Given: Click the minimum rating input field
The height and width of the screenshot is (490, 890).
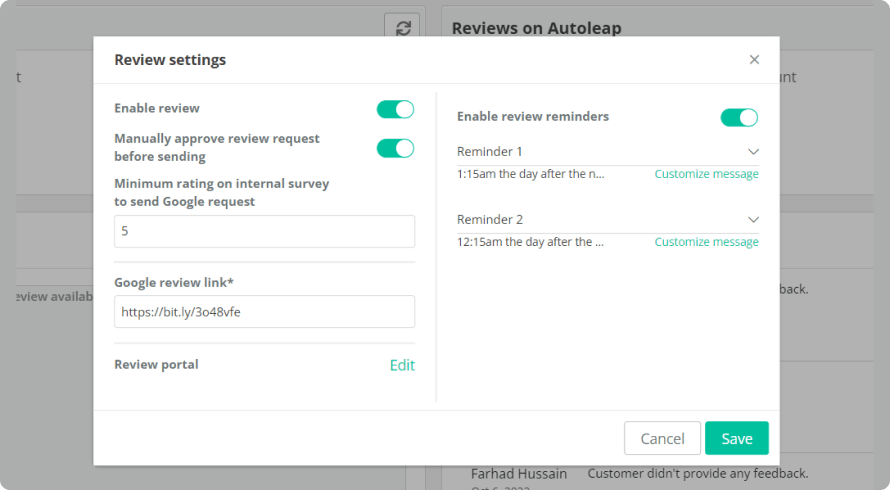Looking at the screenshot, I should (x=264, y=231).
